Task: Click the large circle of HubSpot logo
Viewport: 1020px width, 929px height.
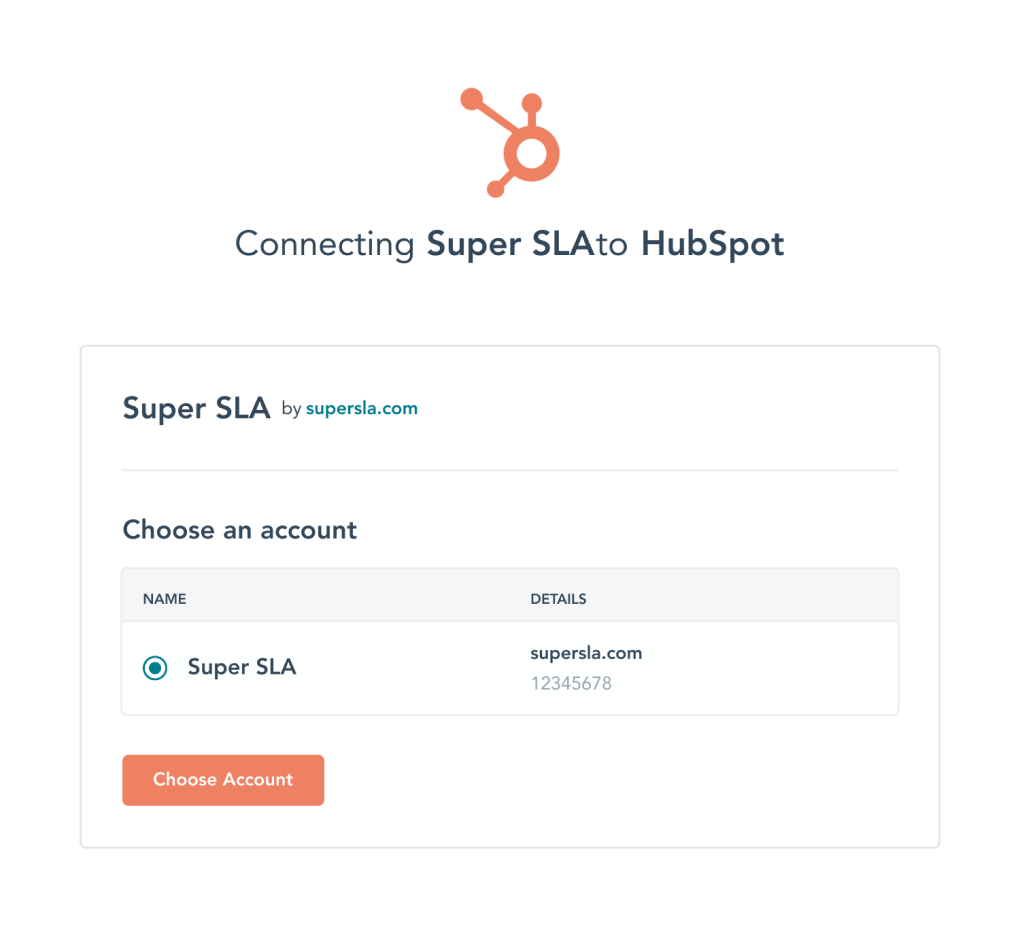Action: [532, 154]
